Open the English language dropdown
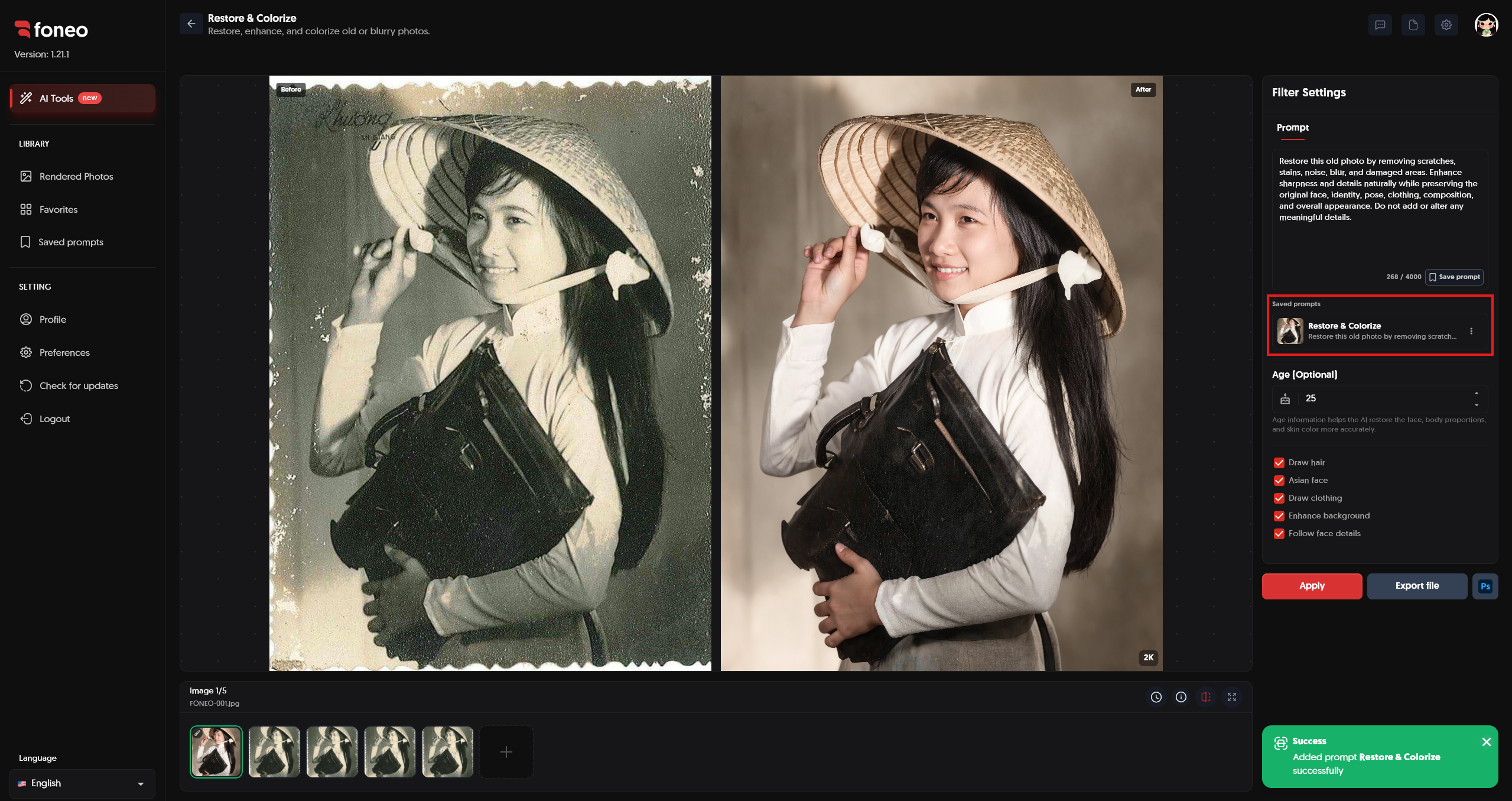Image resolution: width=1512 pixels, height=801 pixels. click(82, 783)
